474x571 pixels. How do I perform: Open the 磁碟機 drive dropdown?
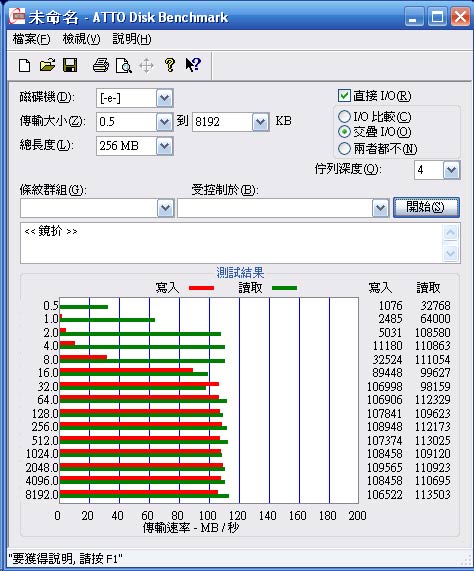coord(164,98)
